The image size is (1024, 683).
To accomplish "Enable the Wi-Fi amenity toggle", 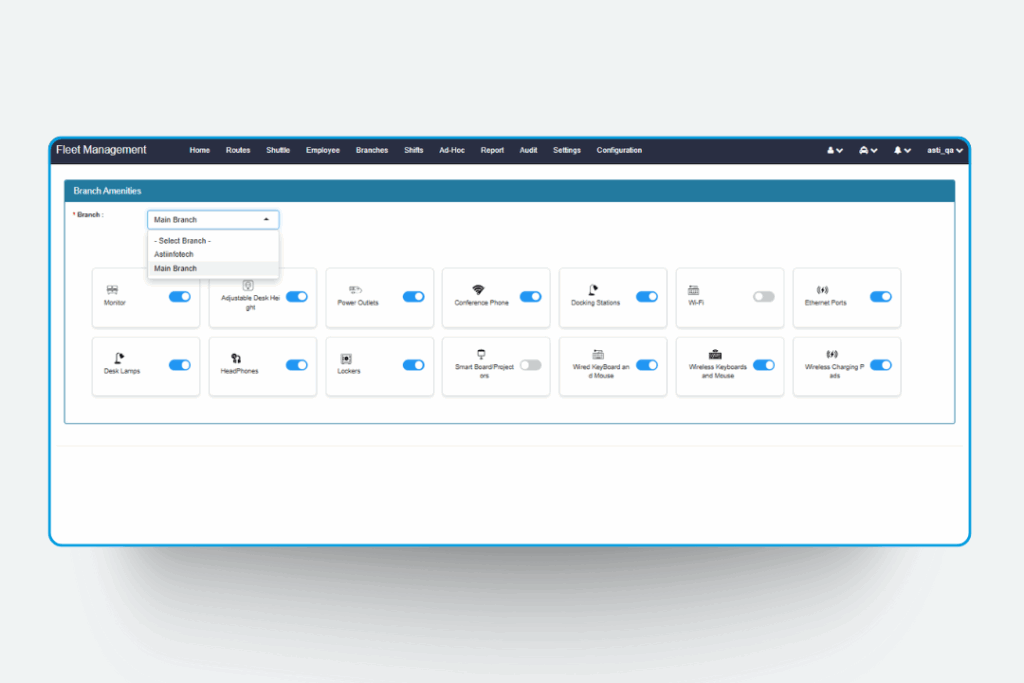I will click(x=763, y=297).
